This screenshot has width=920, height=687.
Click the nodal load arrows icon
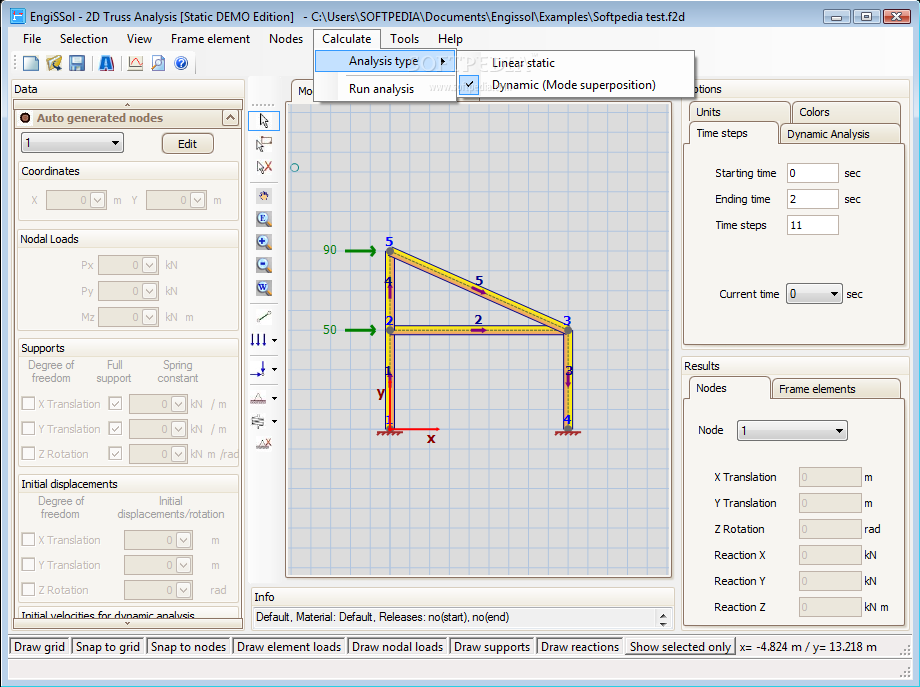tap(259, 369)
